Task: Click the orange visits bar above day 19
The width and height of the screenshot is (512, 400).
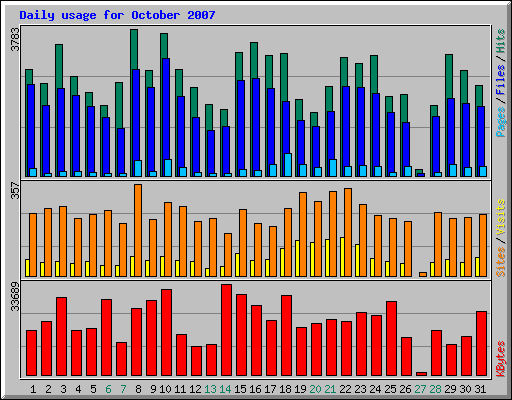Action: 303,234
